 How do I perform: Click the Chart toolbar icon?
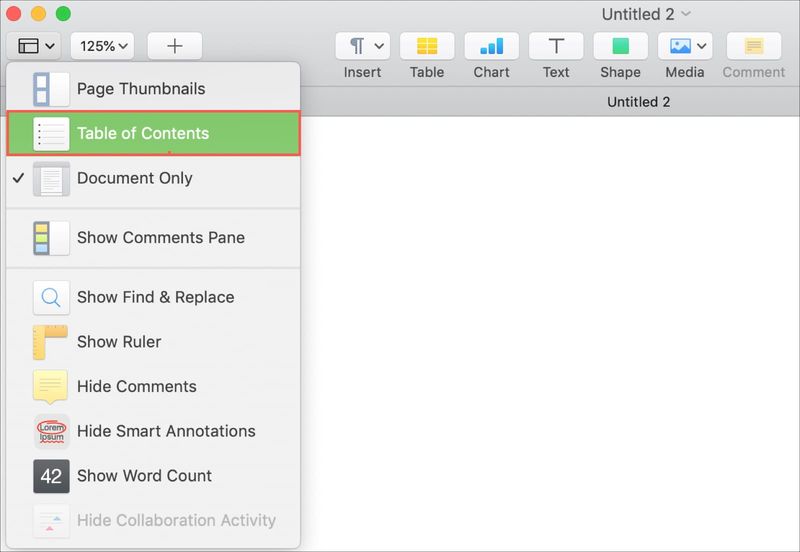[492, 46]
